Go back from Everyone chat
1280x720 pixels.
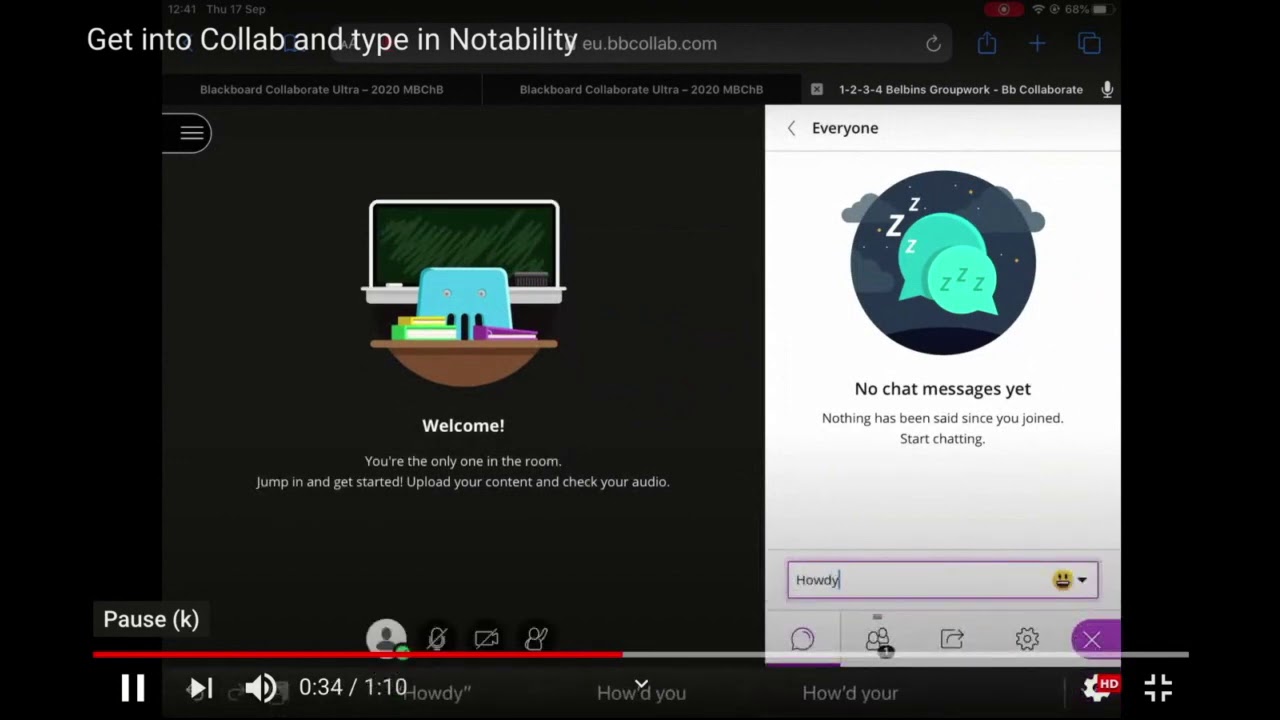click(791, 128)
